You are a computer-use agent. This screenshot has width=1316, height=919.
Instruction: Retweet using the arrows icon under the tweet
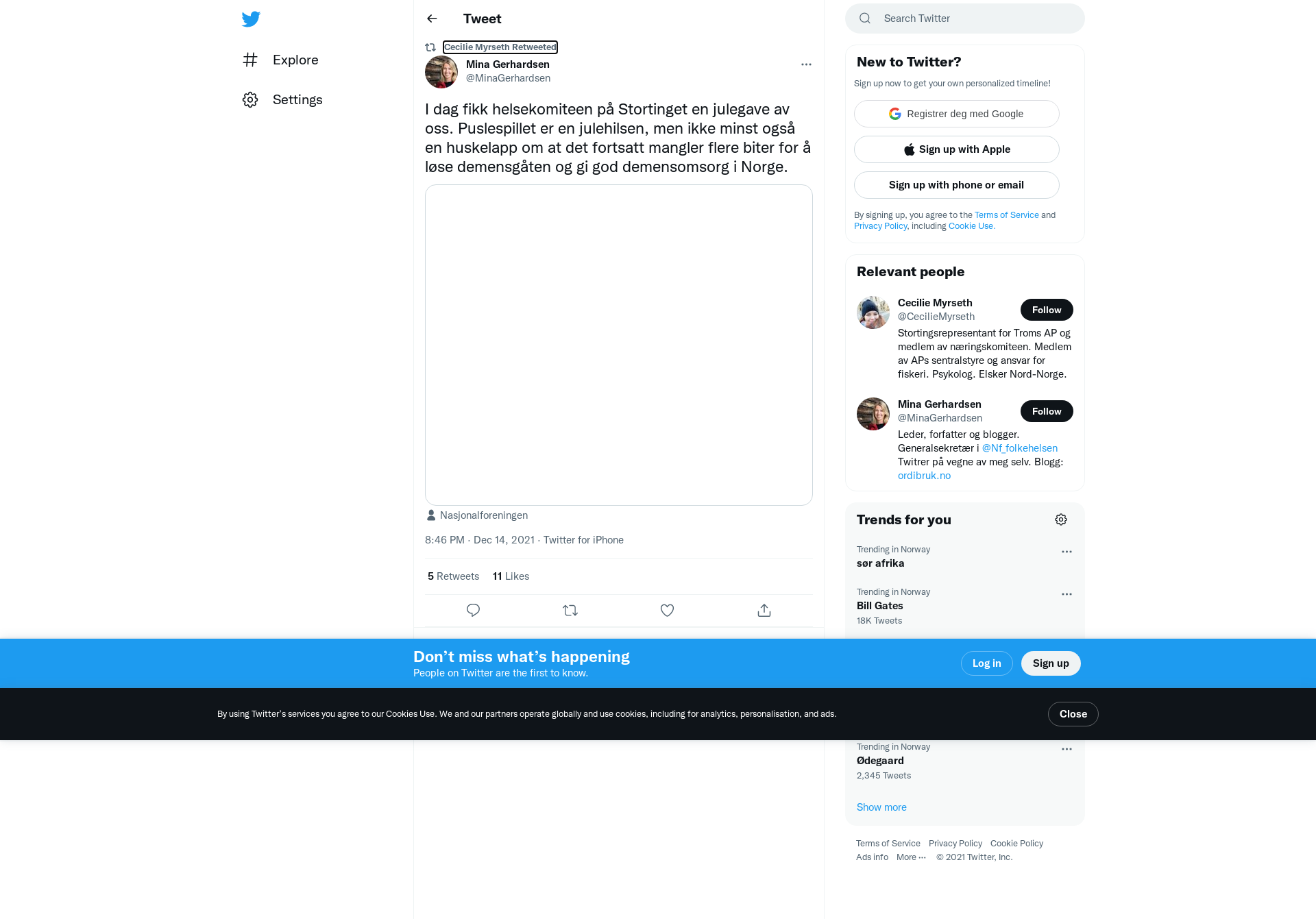click(x=570, y=611)
